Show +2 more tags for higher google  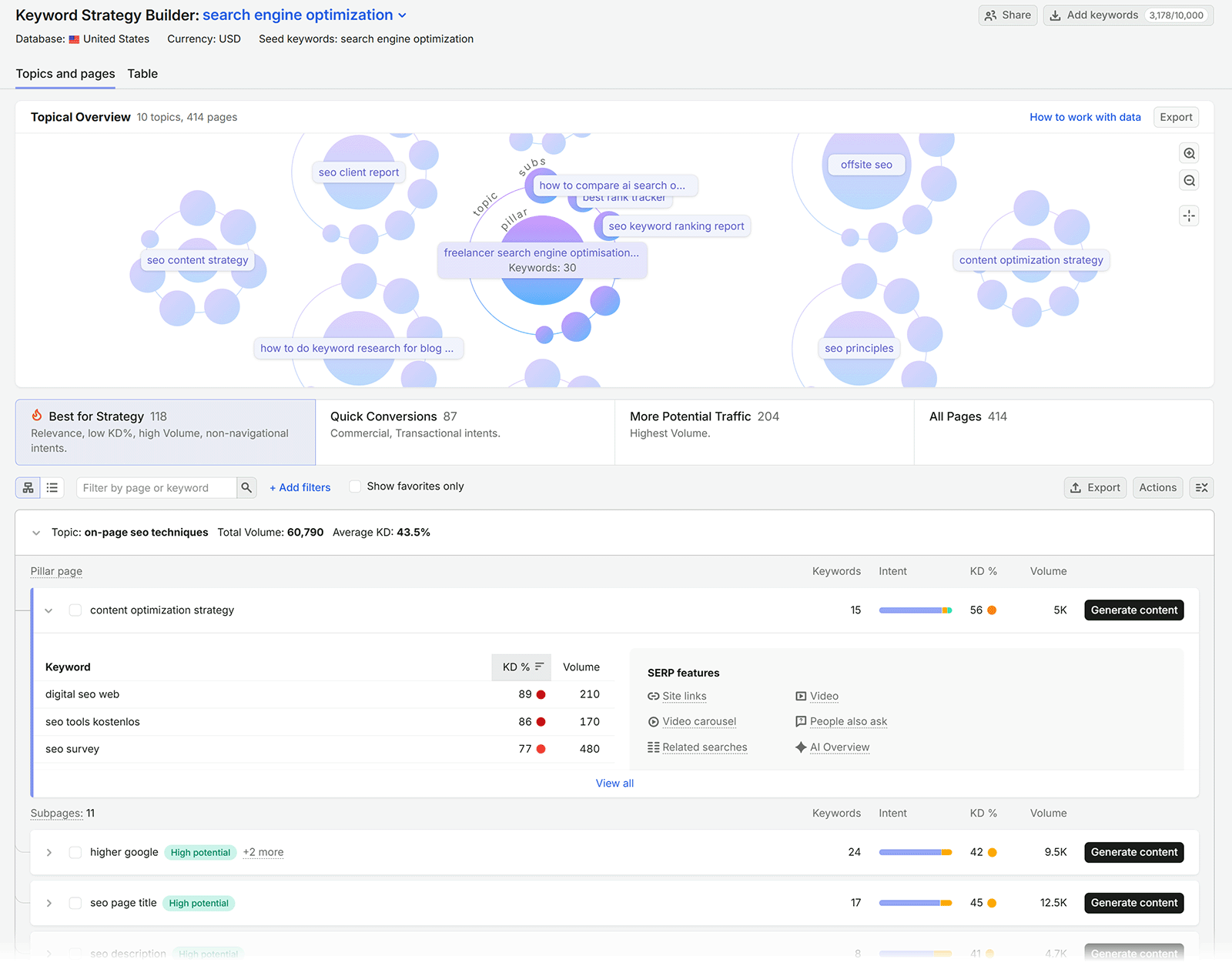263,853
